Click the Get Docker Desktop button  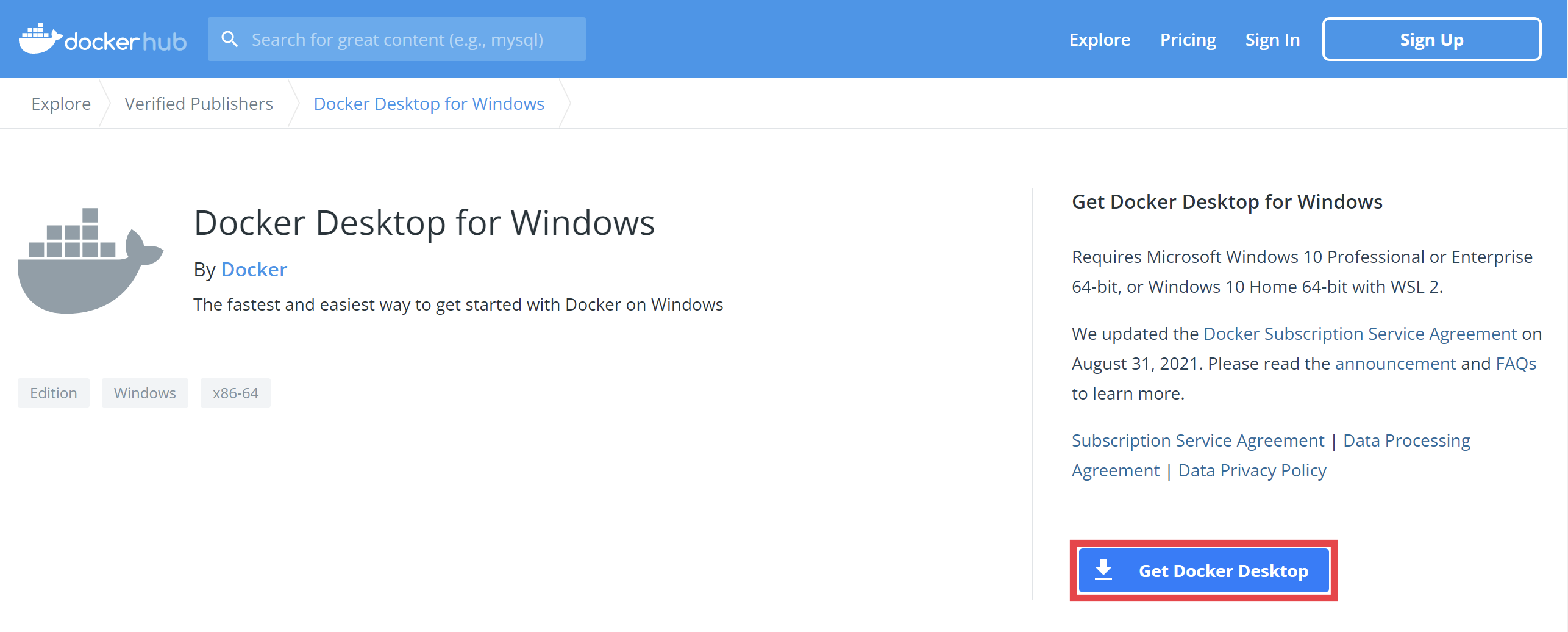tap(1204, 570)
